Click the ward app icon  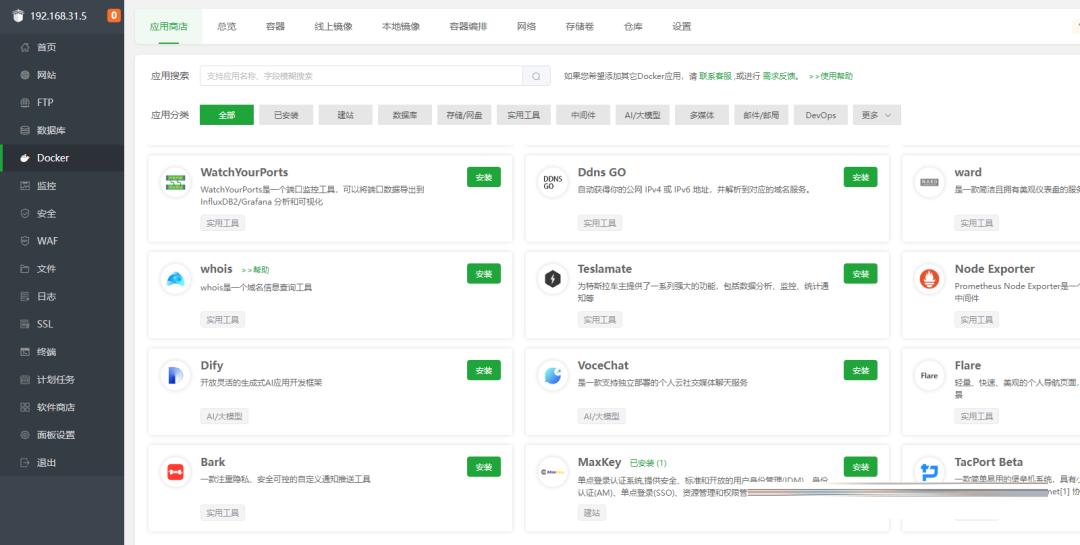(x=929, y=183)
